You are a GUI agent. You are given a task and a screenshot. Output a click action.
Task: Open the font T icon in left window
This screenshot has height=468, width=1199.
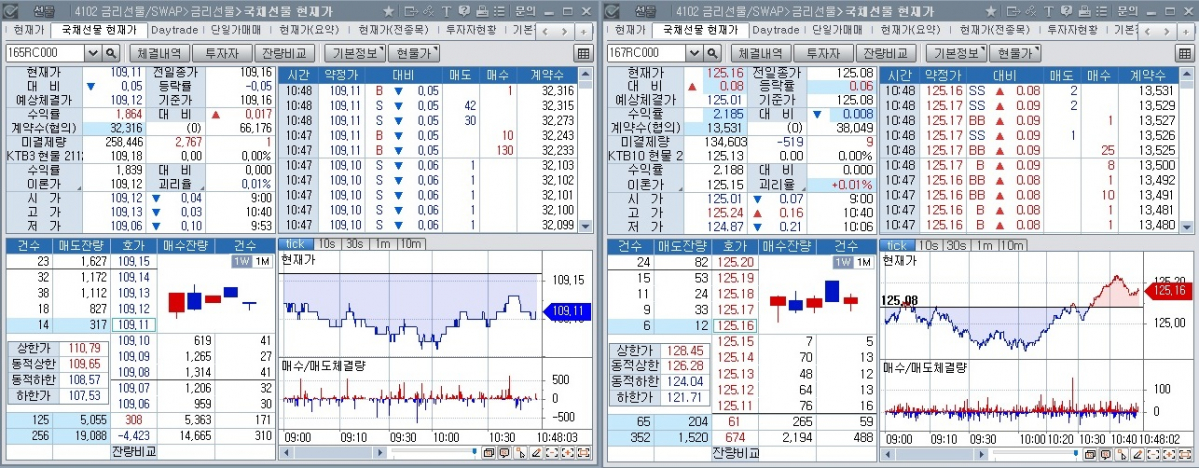pos(447,11)
